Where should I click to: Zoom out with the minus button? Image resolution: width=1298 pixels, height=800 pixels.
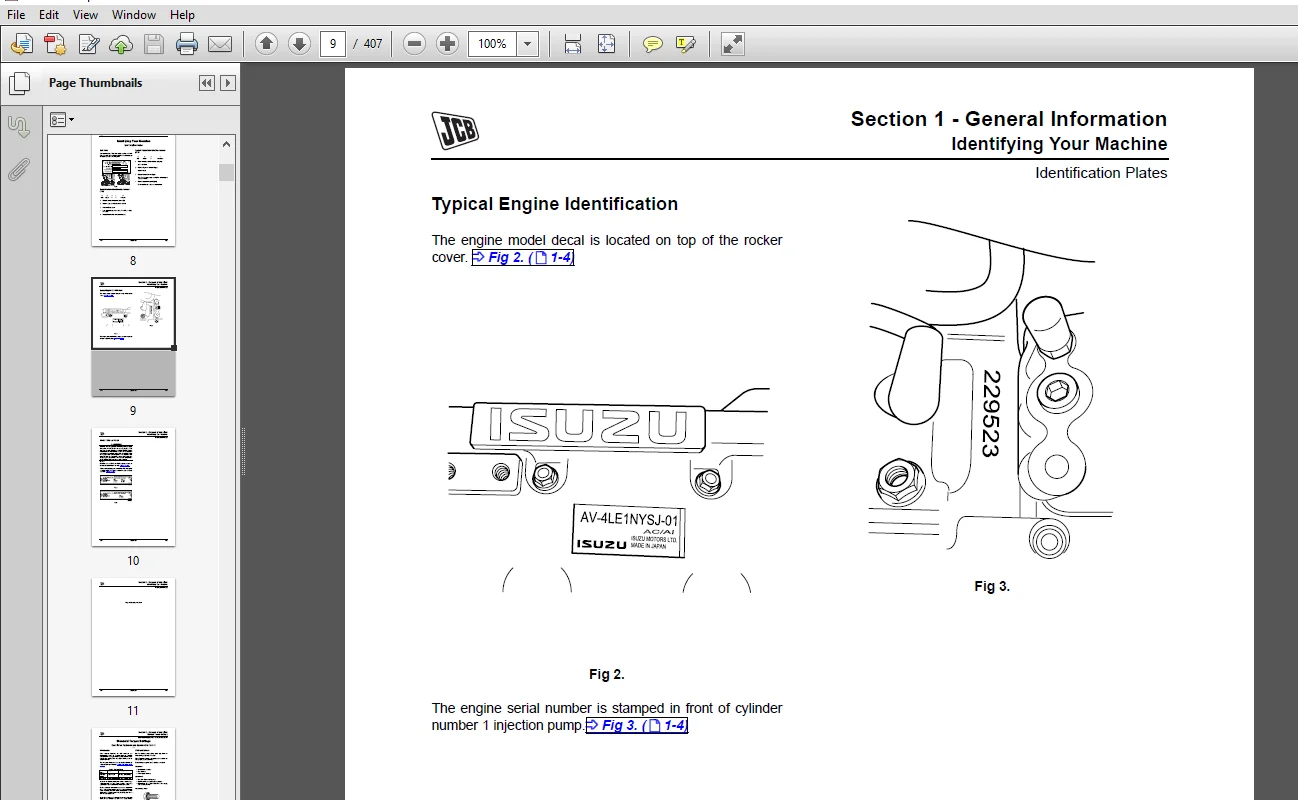(x=415, y=44)
